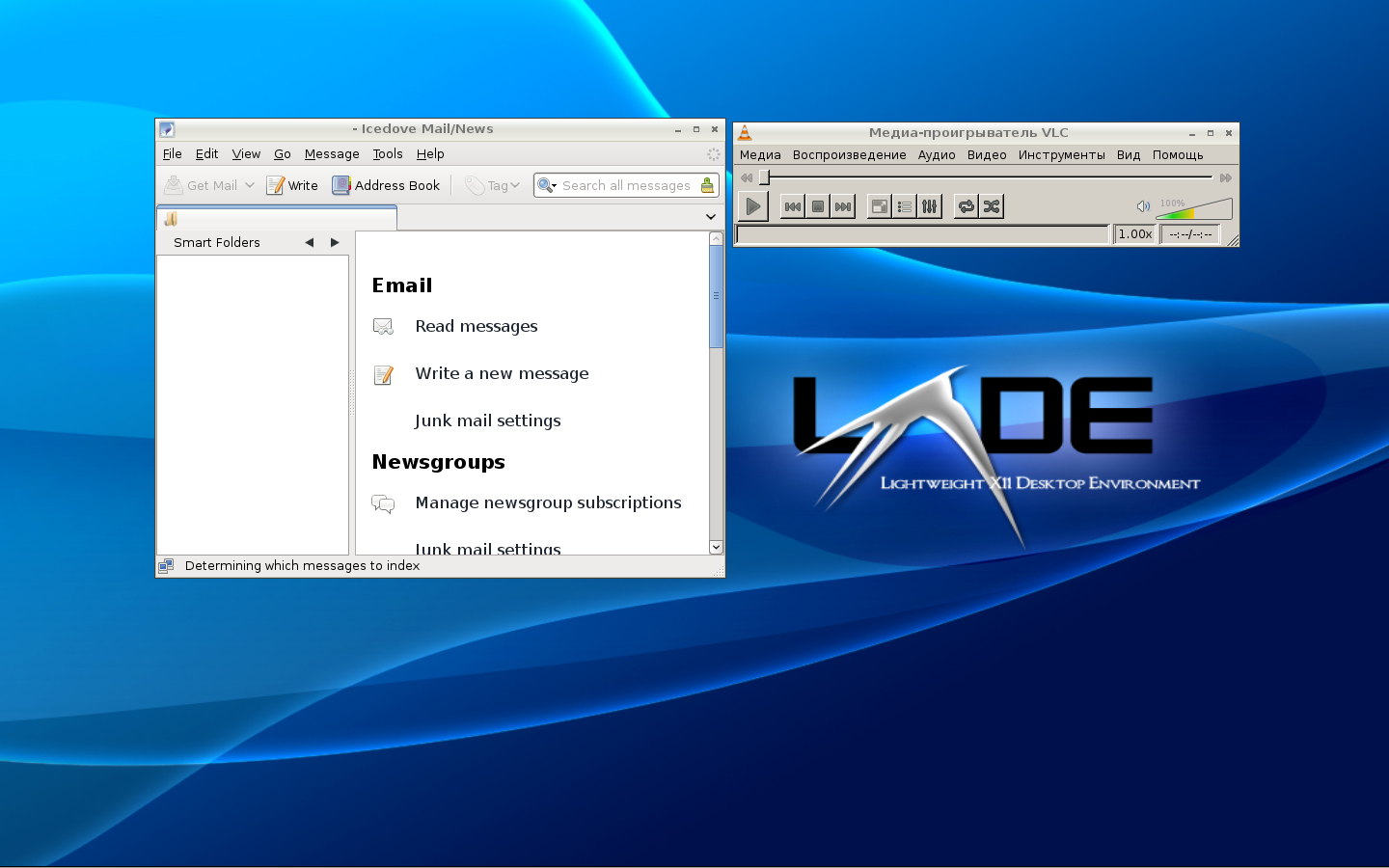The width and height of the screenshot is (1389, 868).
Task: Click the VLC elapsed time display
Action: click(1190, 234)
